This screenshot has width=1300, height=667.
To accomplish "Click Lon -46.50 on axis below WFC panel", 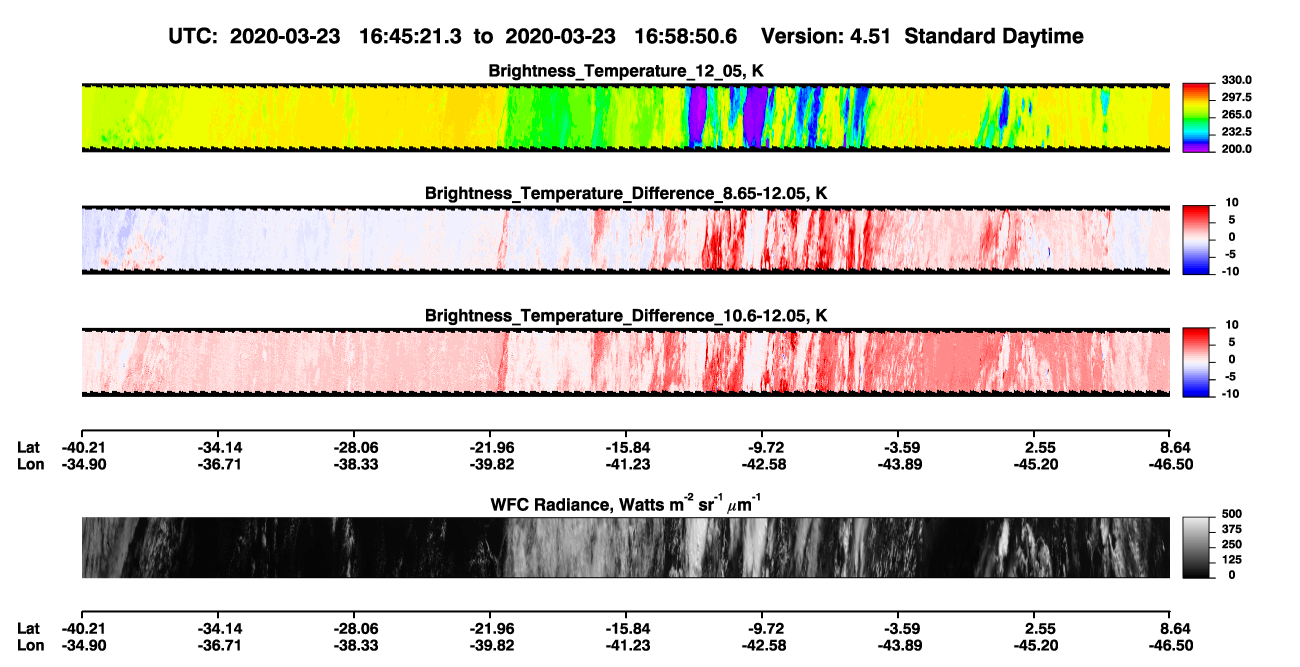I will 1170,644.
